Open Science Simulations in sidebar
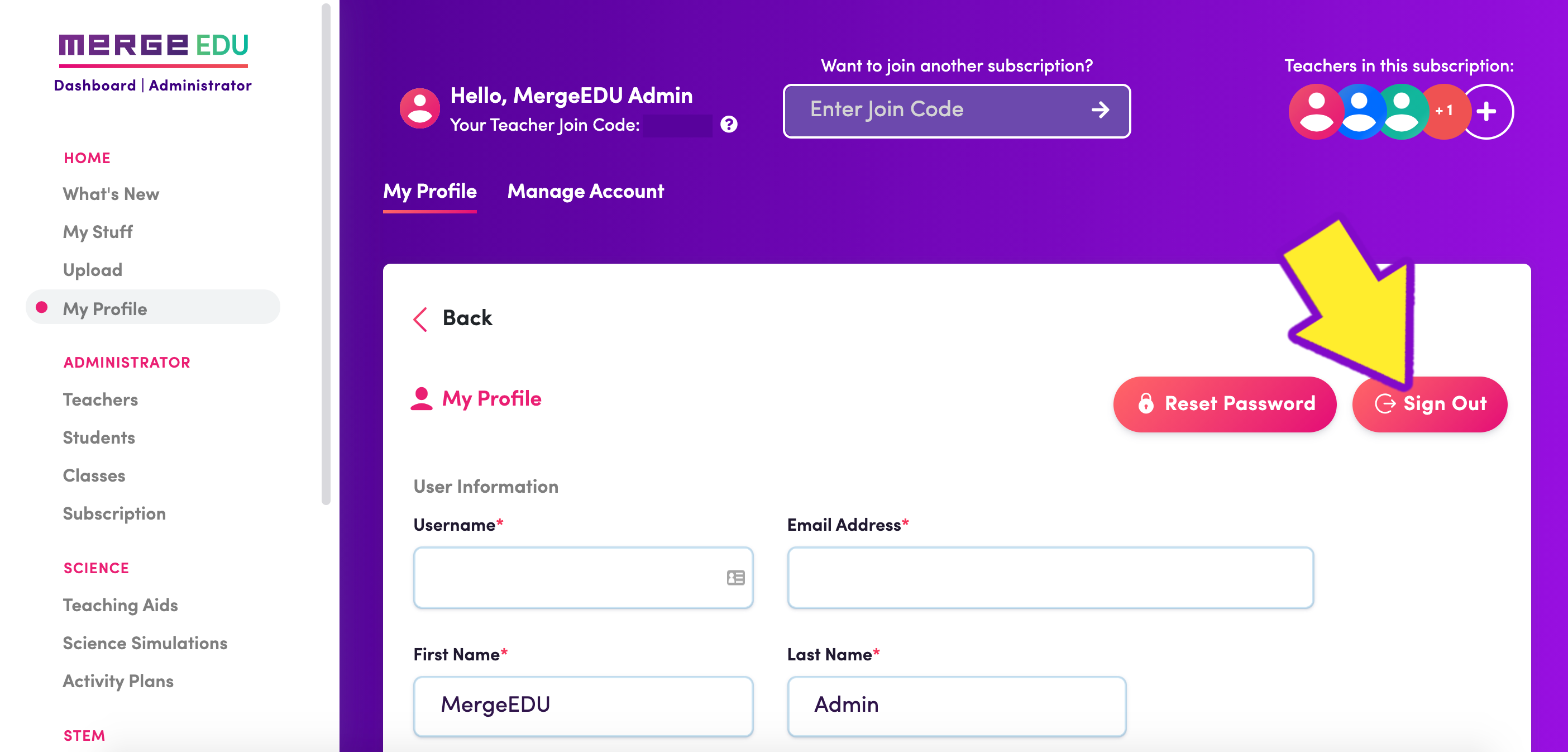 click(145, 642)
